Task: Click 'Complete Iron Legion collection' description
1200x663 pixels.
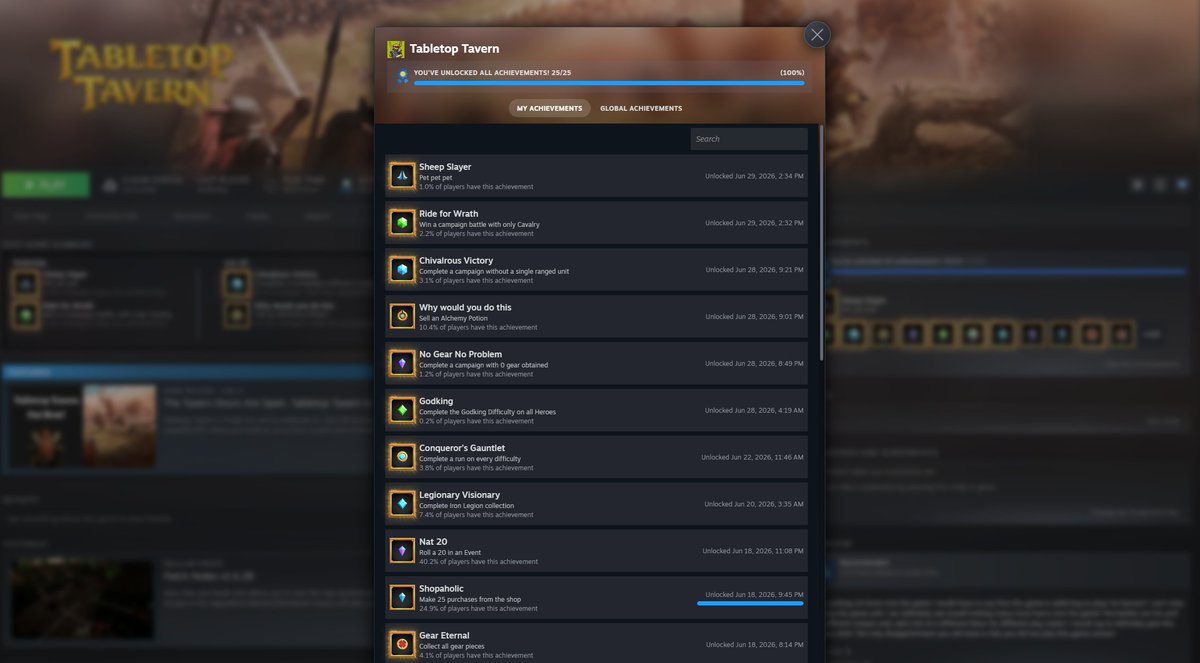Action: (x=466, y=506)
